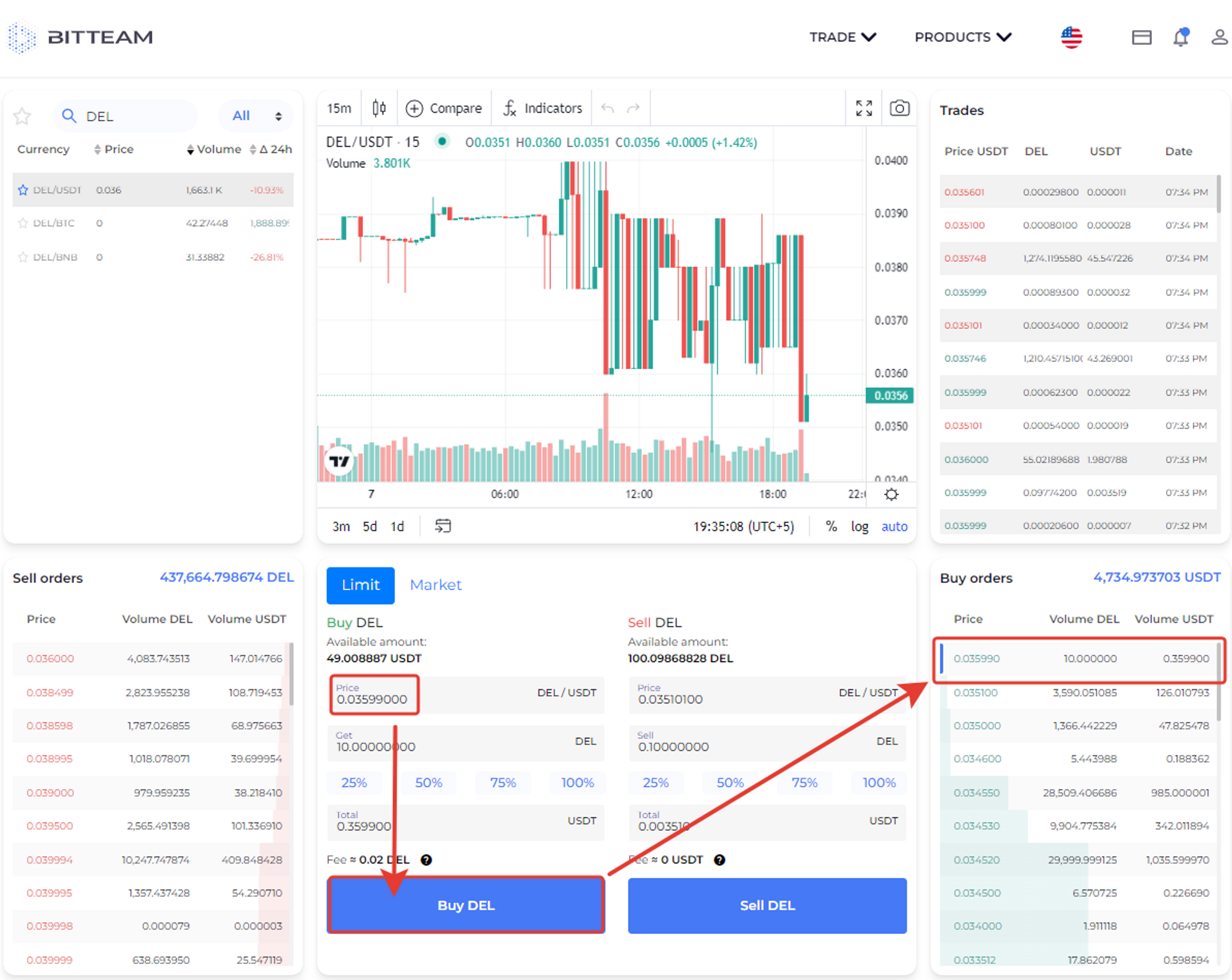The width and height of the screenshot is (1232, 980).
Task: Take chart snapshot with camera icon
Action: [899, 108]
